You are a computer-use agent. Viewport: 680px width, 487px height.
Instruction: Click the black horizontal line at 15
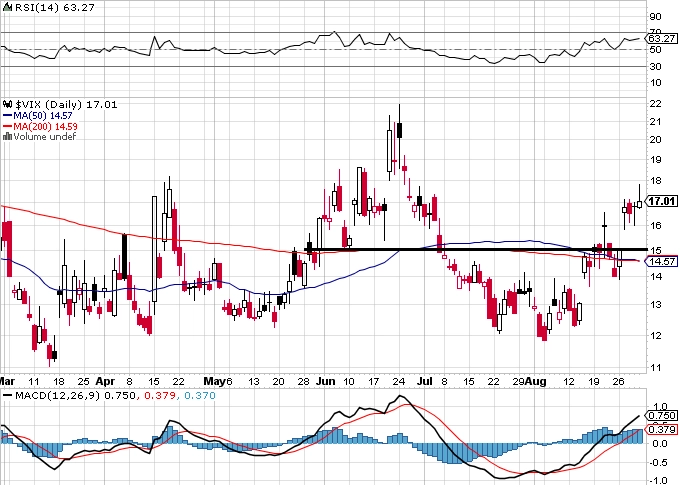pos(476,249)
